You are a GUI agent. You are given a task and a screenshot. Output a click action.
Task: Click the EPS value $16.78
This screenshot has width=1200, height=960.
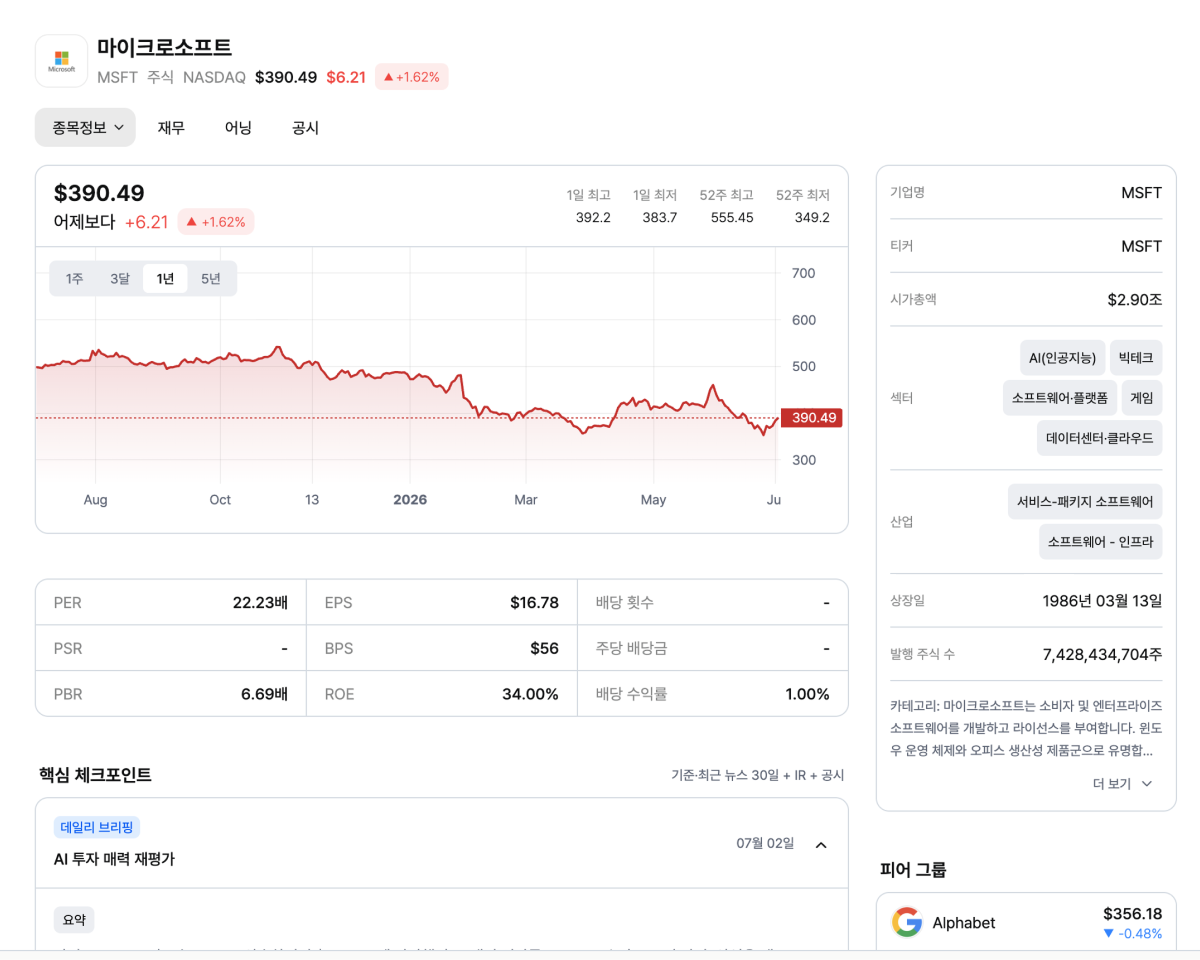coord(534,603)
